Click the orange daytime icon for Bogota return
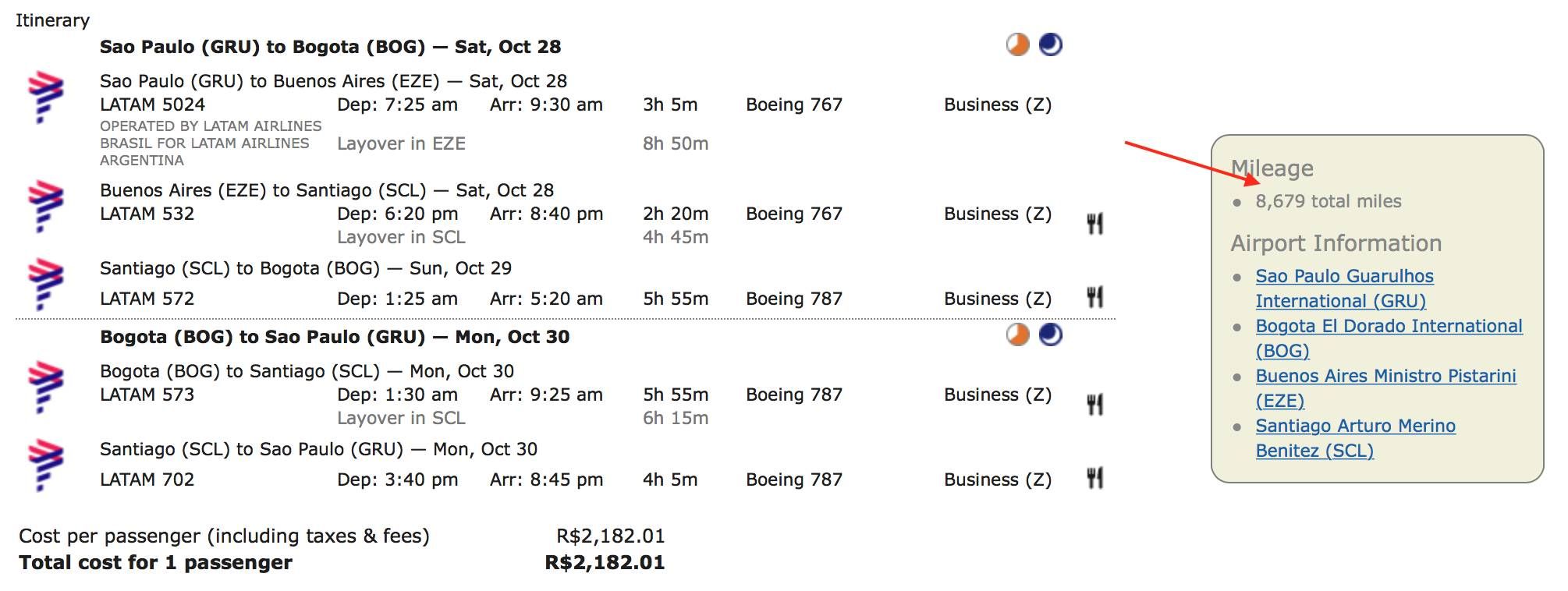The image size is (1568, 591). click(x=1017, y=334)
